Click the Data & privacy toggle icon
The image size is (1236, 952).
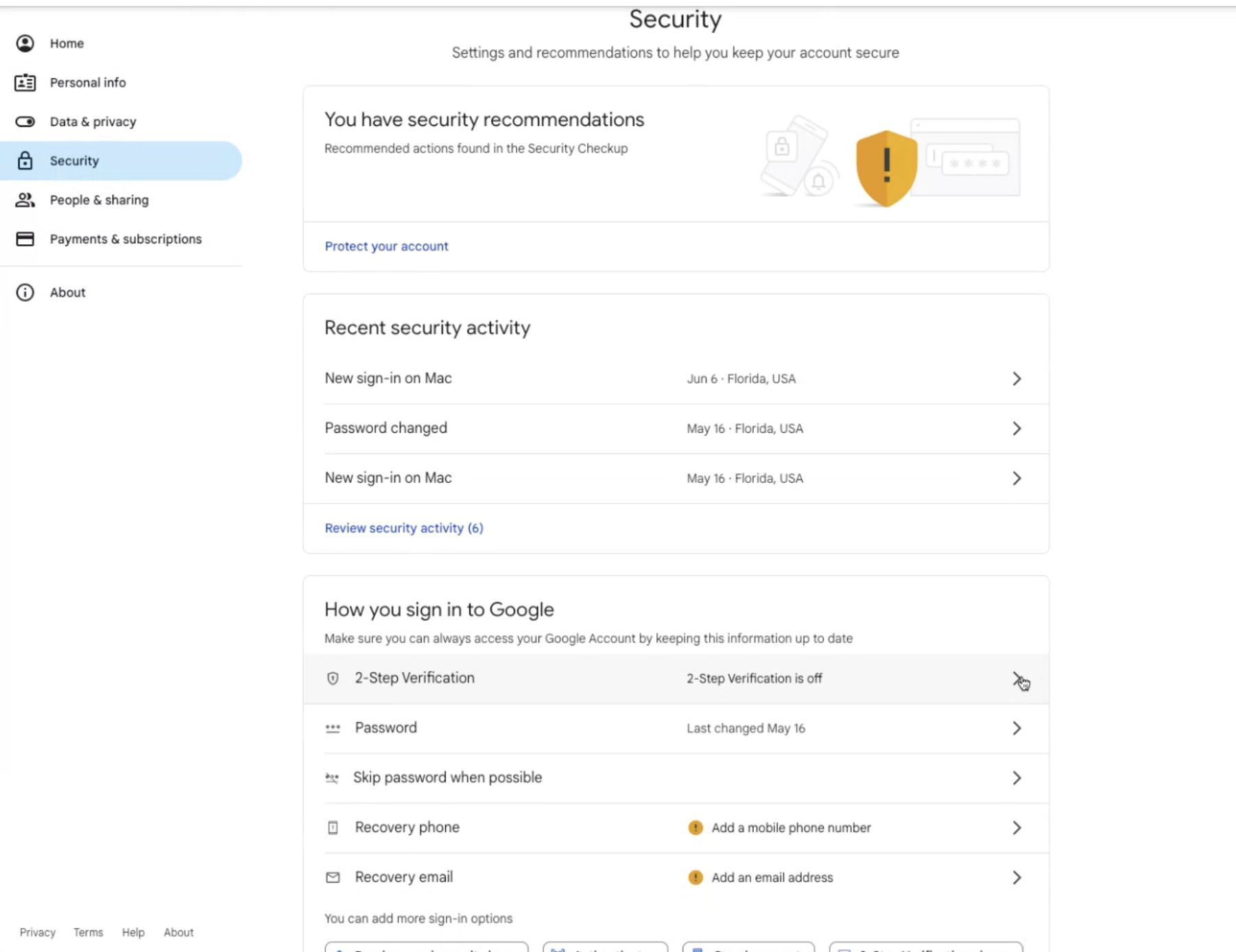[25, 121]
